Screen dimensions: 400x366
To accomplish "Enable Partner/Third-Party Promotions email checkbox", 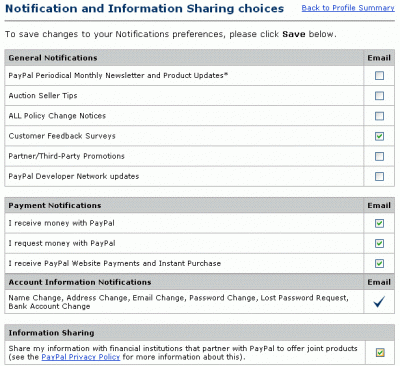I will click(x=379, y=156).
